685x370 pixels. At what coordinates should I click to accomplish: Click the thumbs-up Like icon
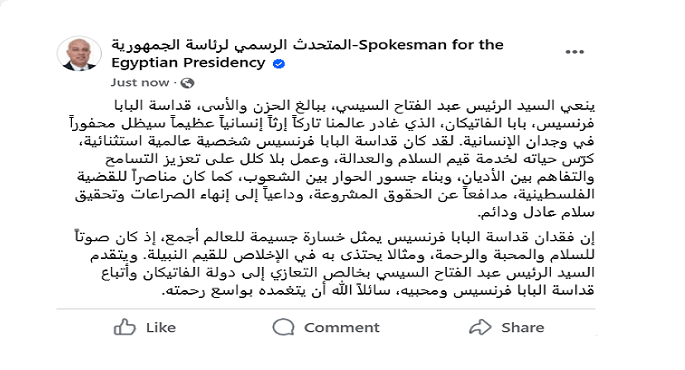click(x=125, y=327)
